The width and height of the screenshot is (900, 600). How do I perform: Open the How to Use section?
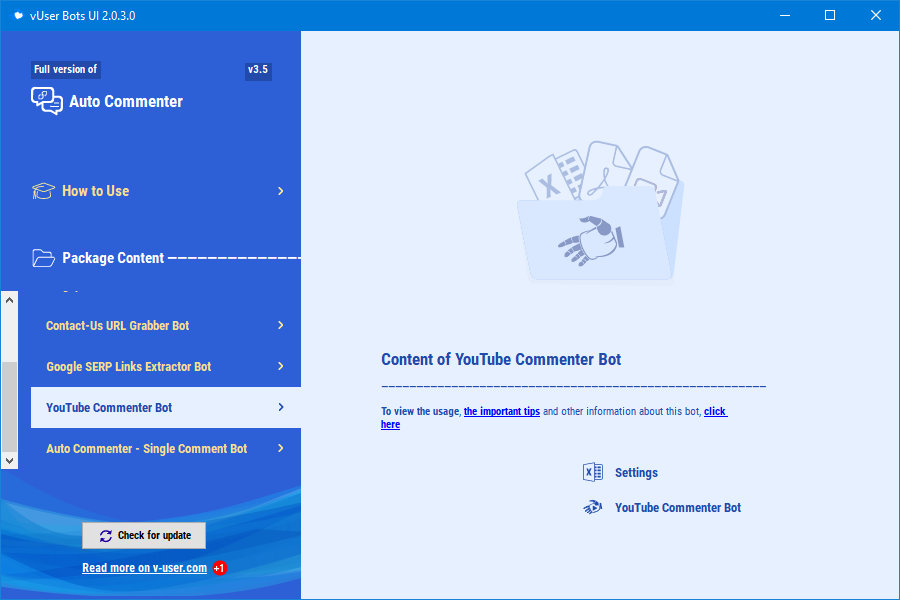point(95,191)
